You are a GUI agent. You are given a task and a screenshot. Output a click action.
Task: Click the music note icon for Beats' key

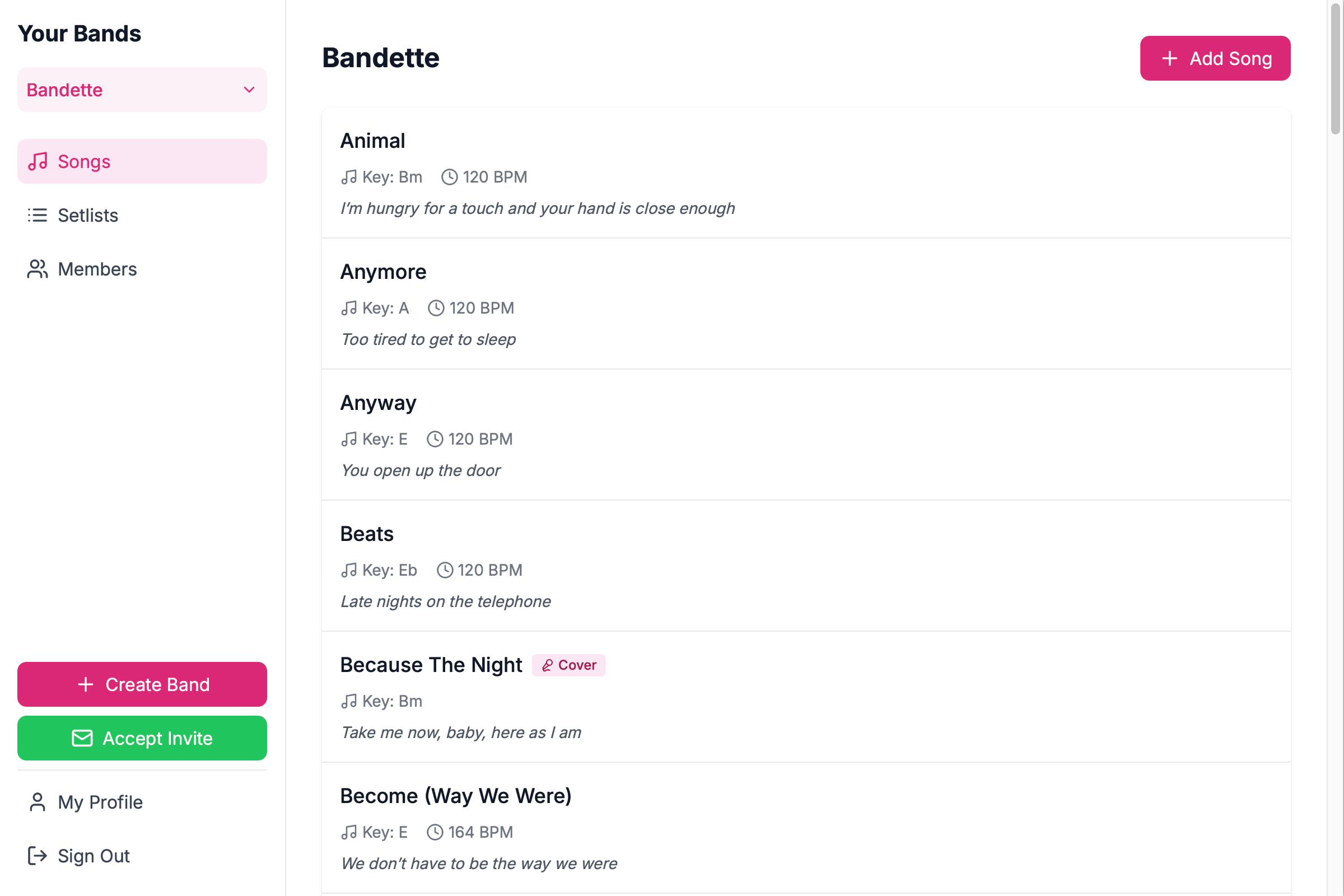[349, 570]
